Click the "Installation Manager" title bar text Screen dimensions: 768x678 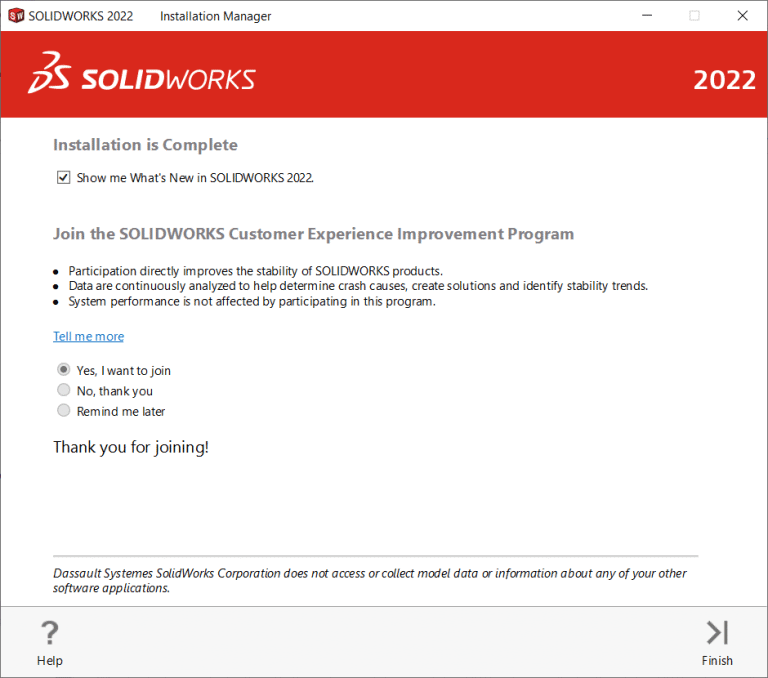pos(215,16)
